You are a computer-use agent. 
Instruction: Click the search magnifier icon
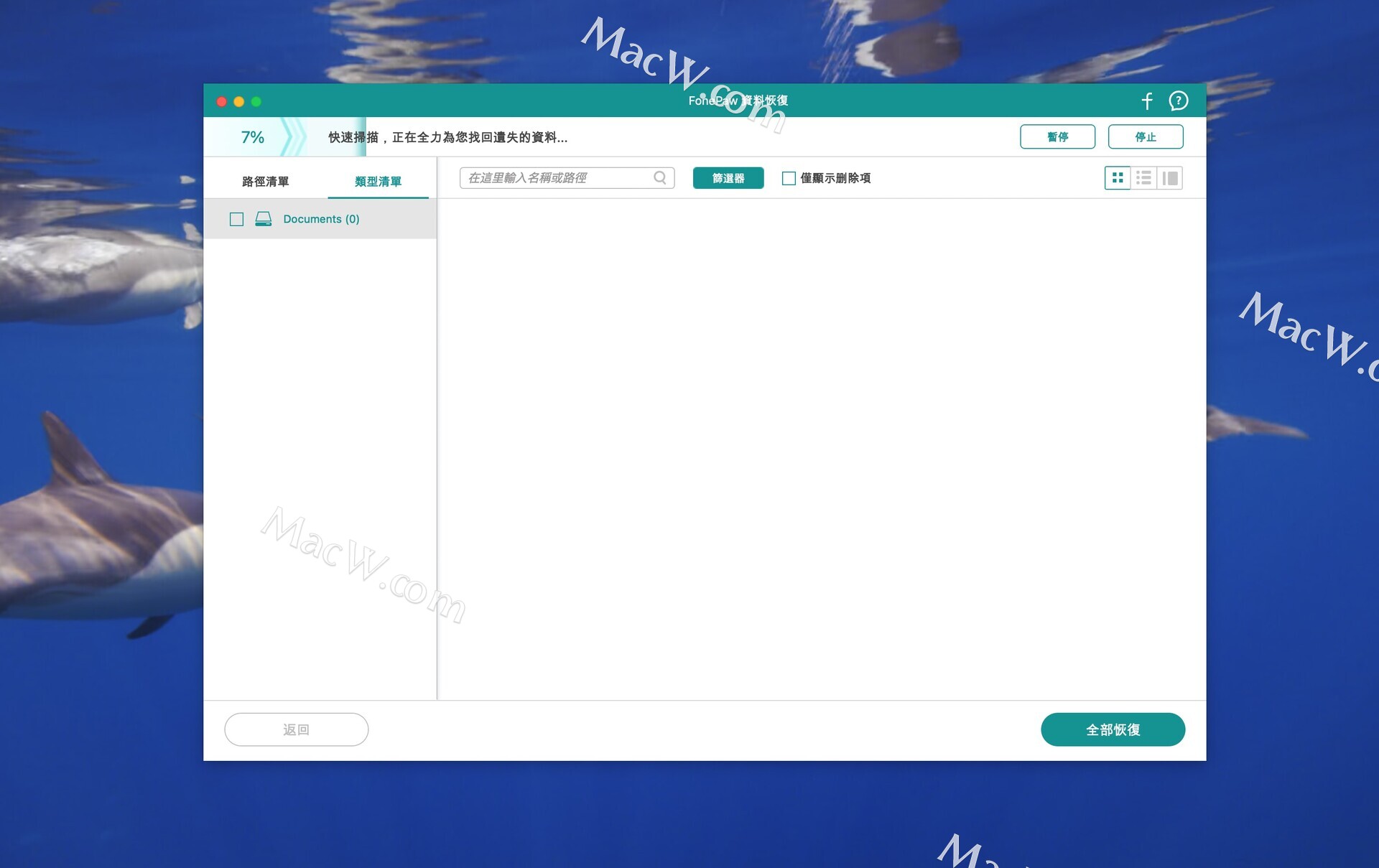(x=660, y=178)
